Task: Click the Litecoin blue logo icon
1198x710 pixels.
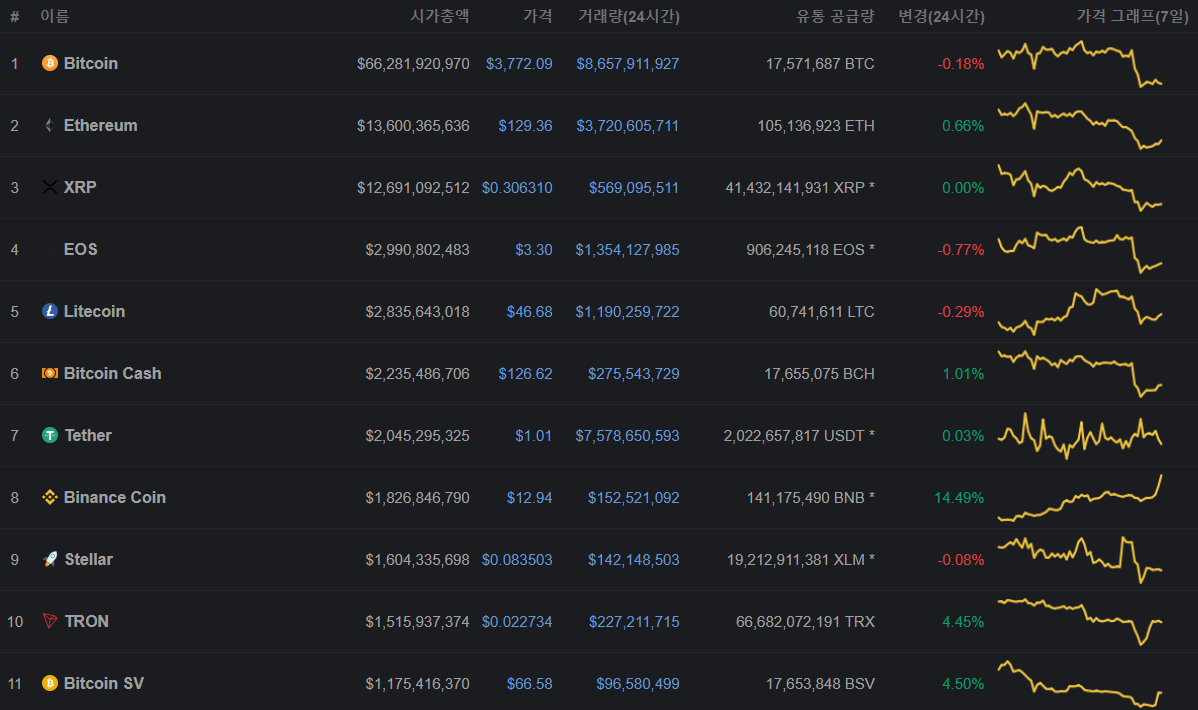Action: tap(50, 311)
